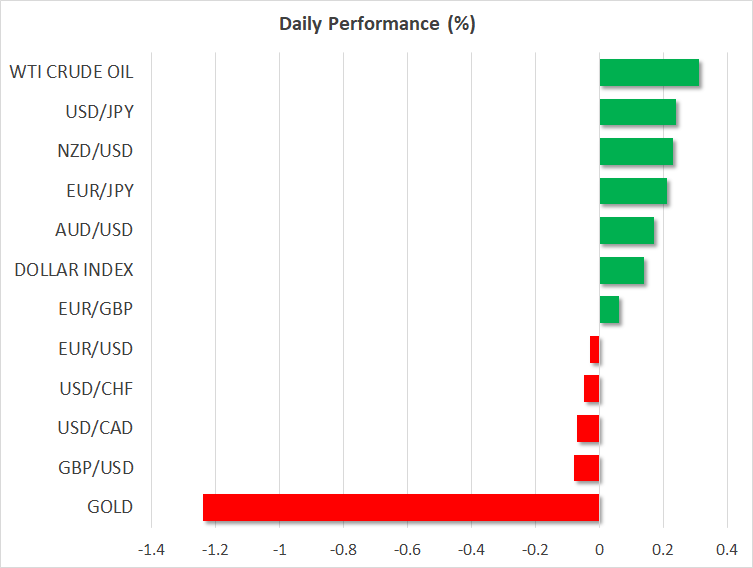Image resolution: width=753 pixels, height=568 pixels.
Task: Click the -1.4 x-axis tick label
Action: pyautogui.click(x=151, y=548)
